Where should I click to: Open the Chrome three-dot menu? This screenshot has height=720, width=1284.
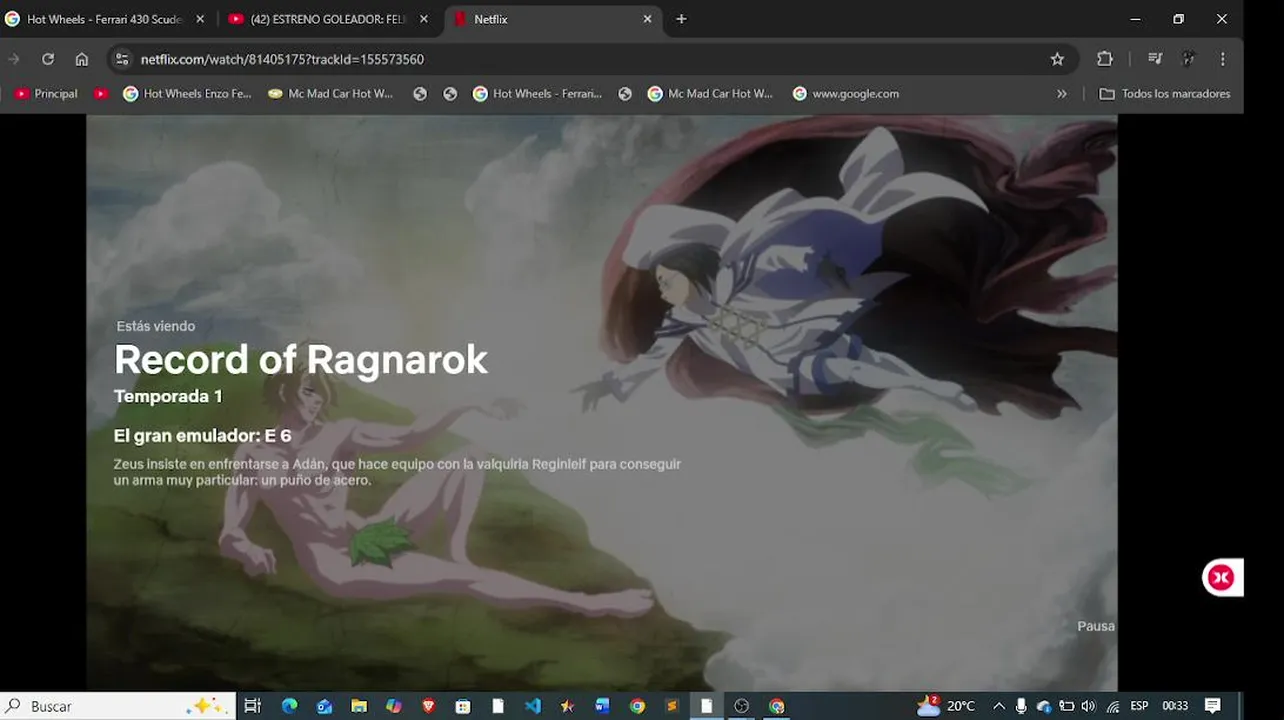(x=1222, y=59)
